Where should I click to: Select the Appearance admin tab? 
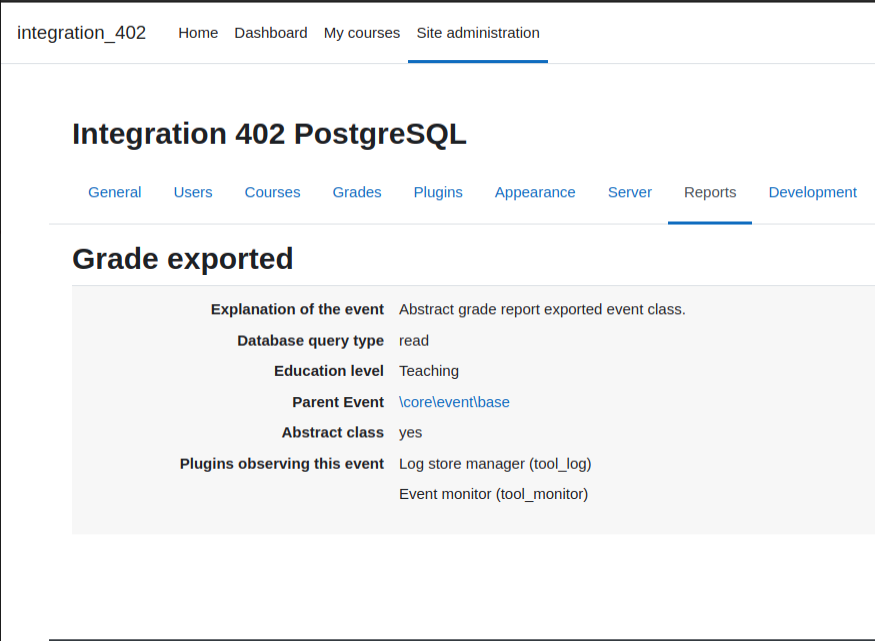click(x=535, y=192)
